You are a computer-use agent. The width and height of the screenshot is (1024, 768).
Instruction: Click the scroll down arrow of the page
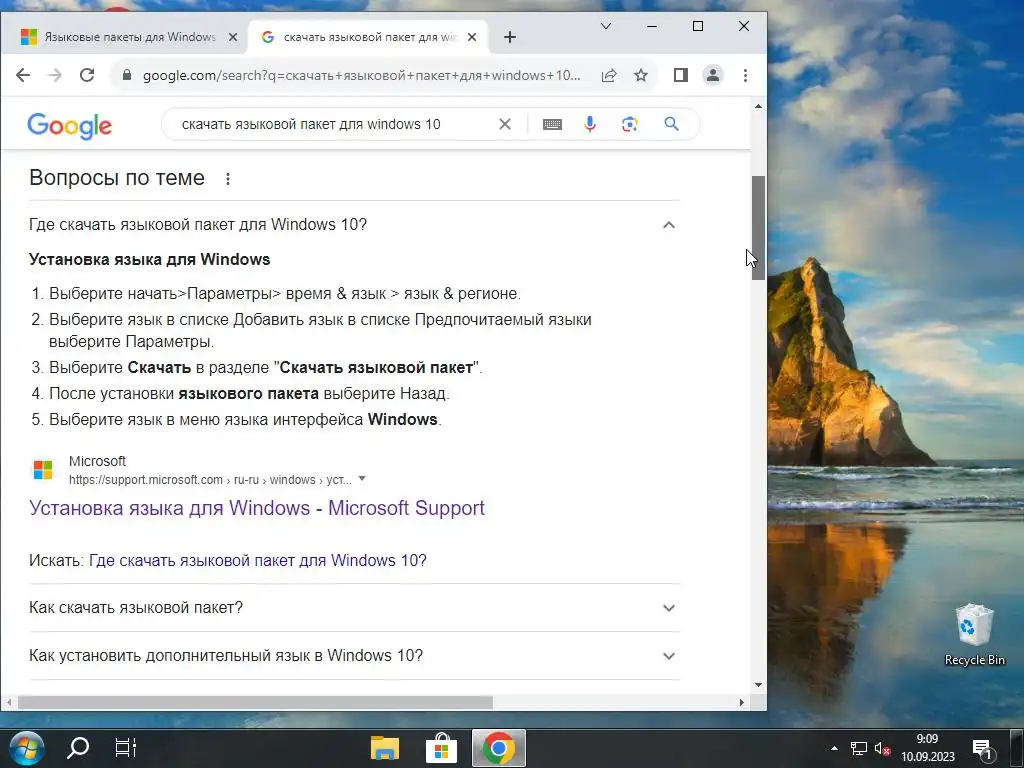click(758, 685)
